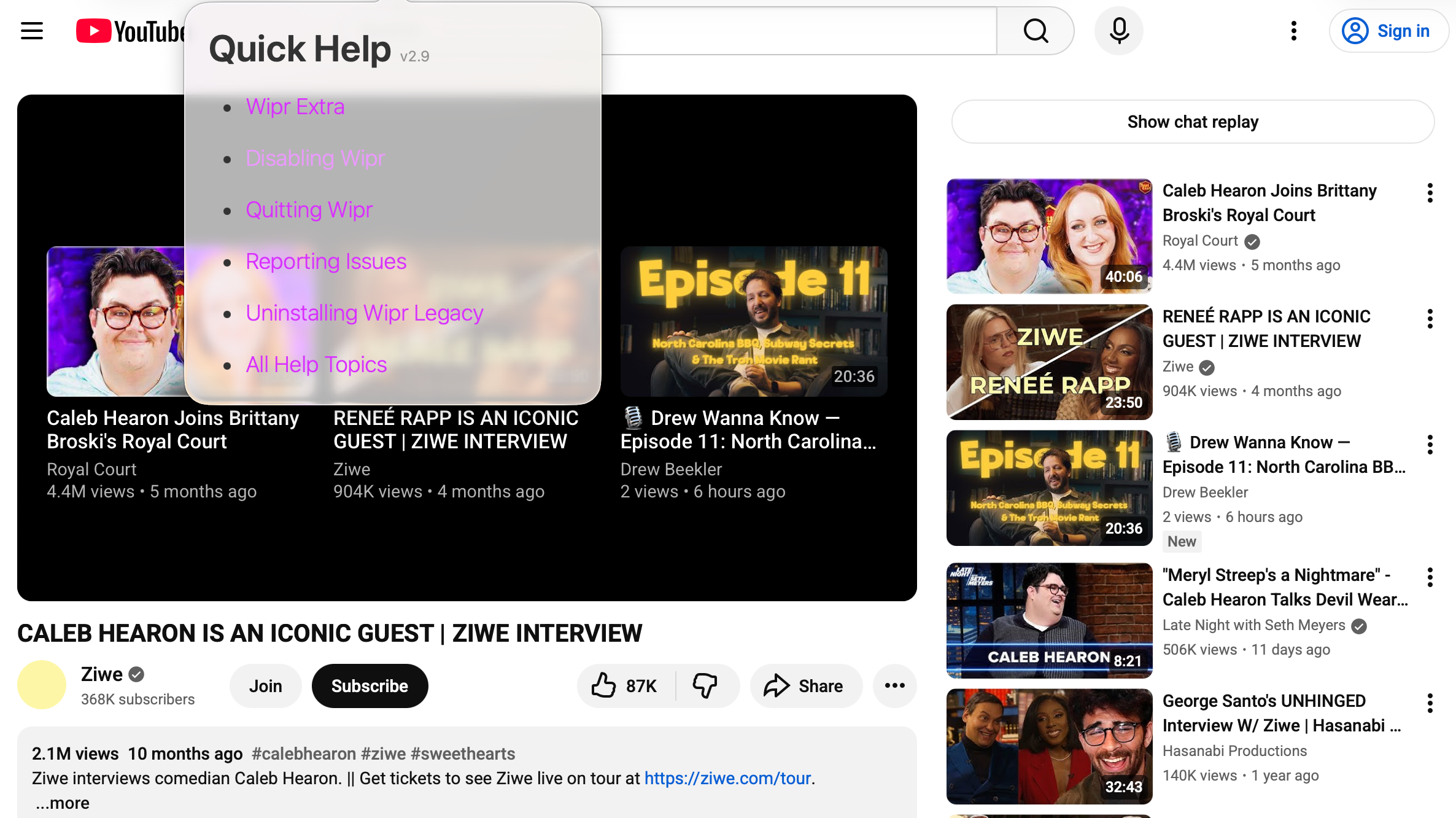Viewport: 1456px width, 818px height.
Task: Open the YouTube navigation hamburger menu
Action: (31, 31)
